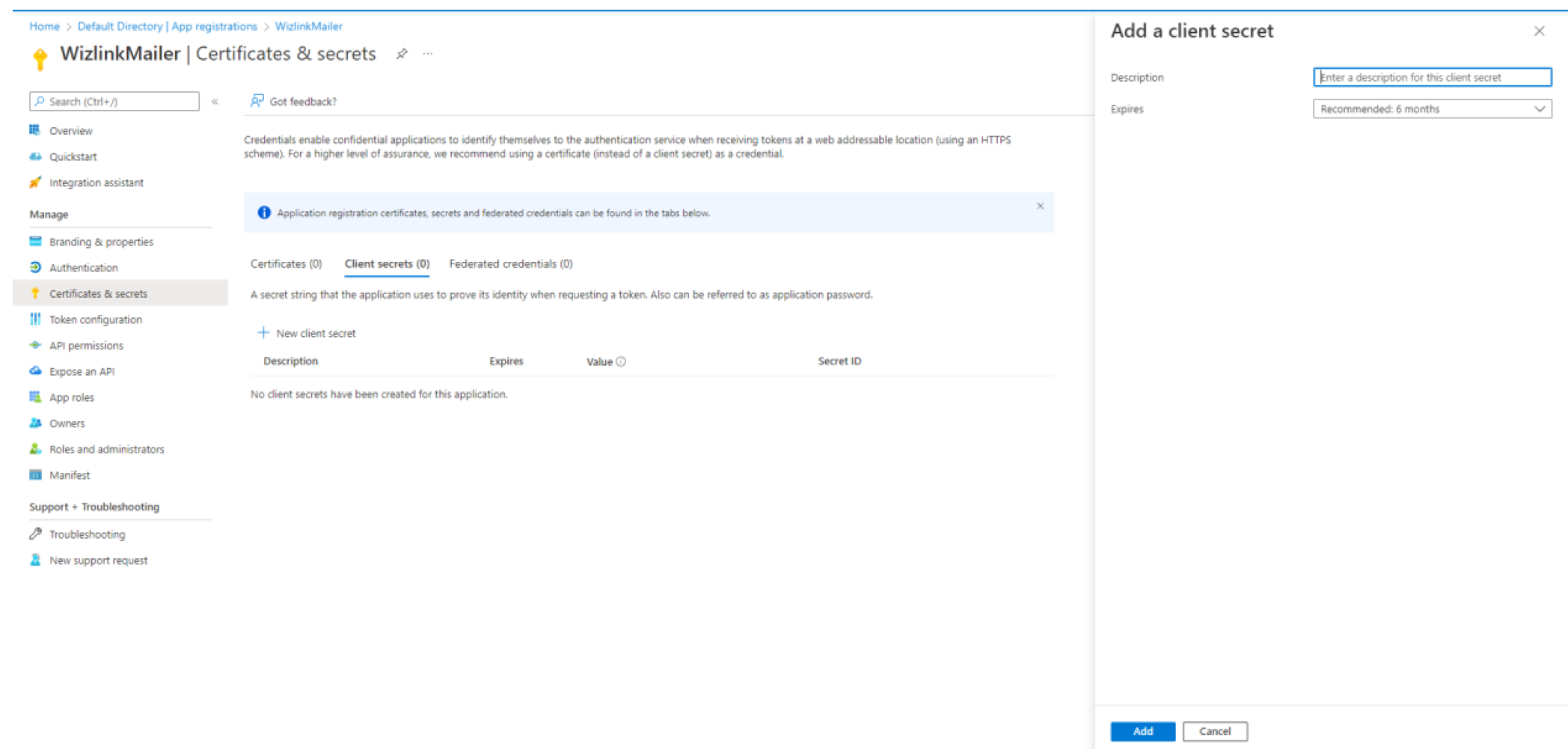1568x749 pixels.
Task: Click the Description column header
Action: (x=290, y=361)
